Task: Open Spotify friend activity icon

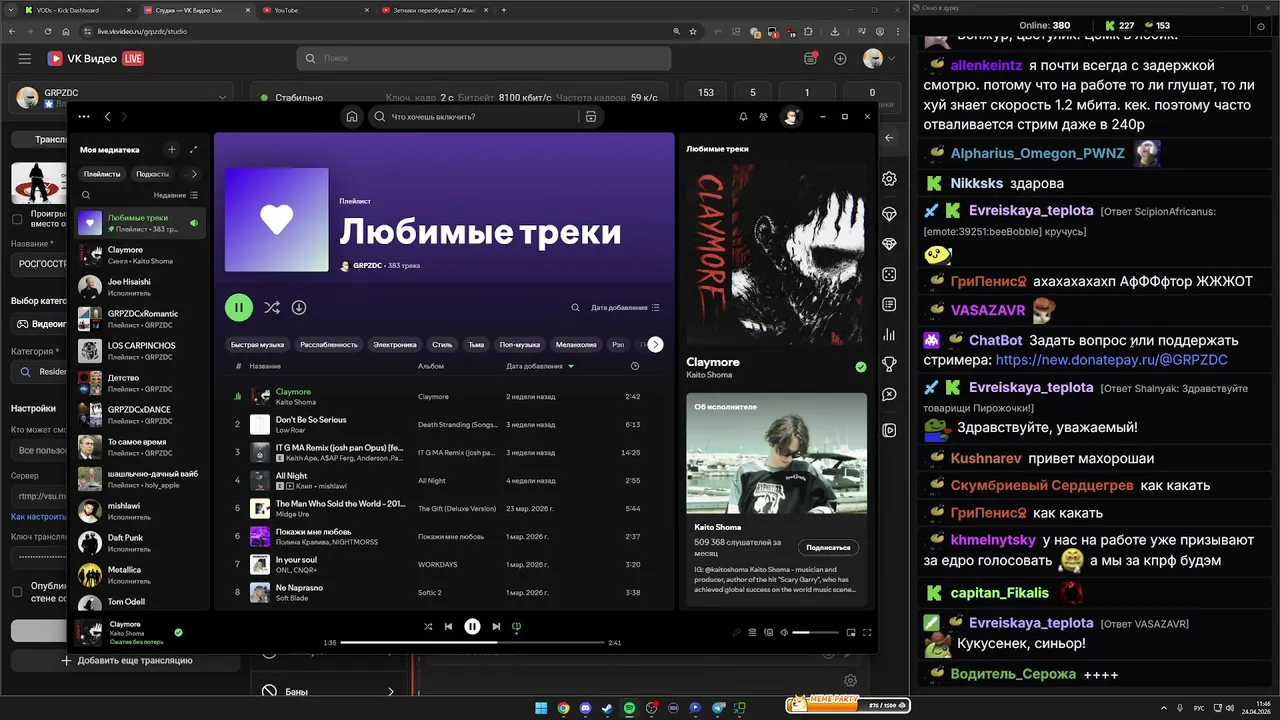Action: (764, 117)
